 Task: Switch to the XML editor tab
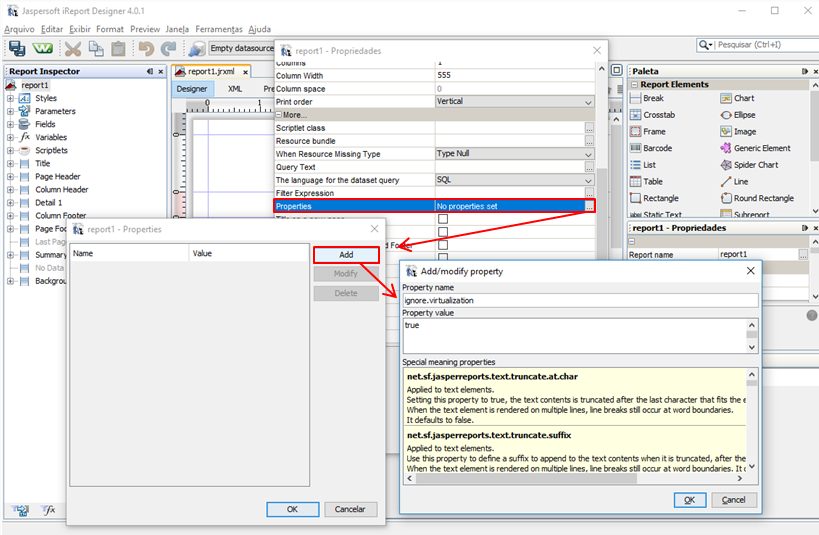point(235,89)
